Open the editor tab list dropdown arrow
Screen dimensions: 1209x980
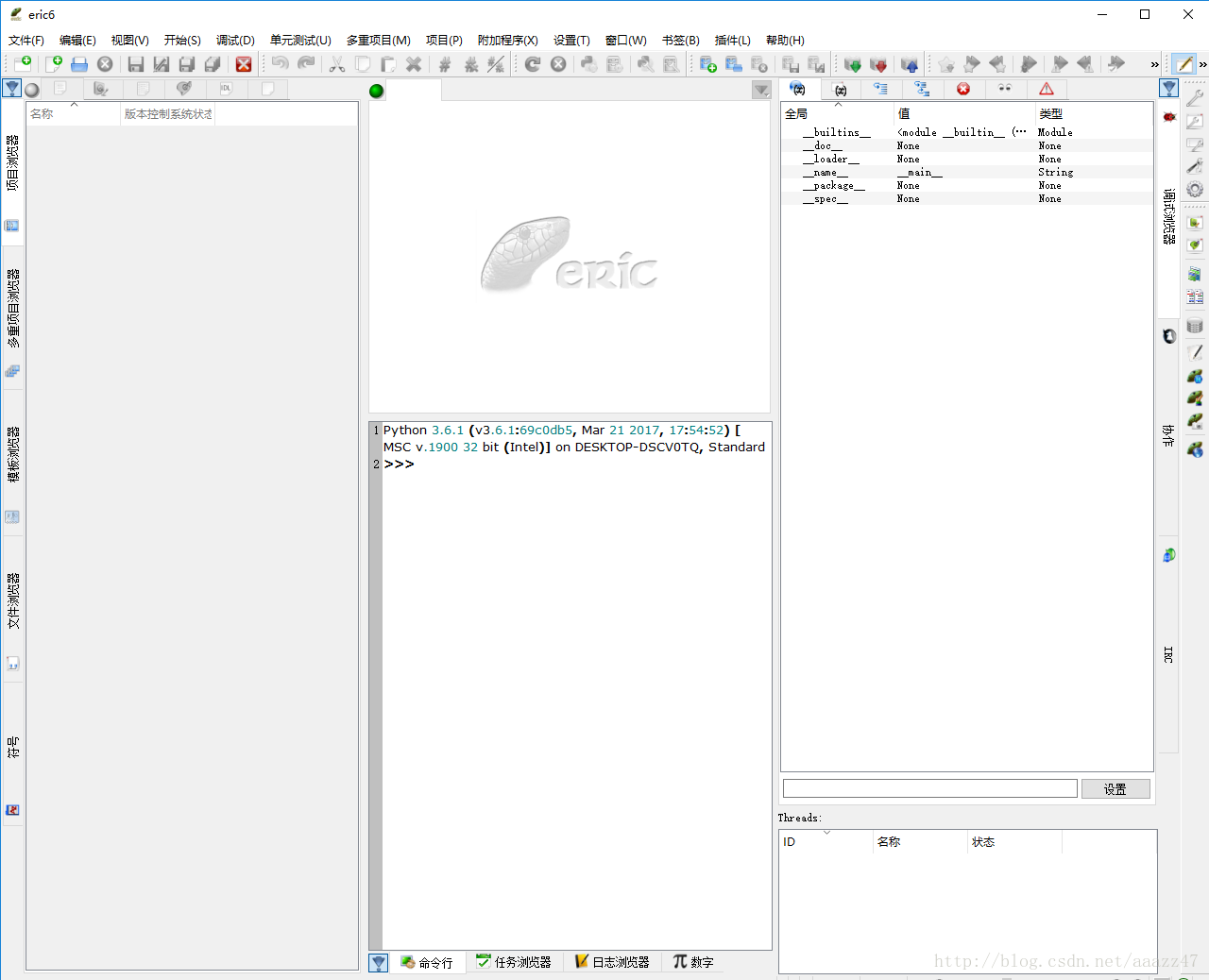(761, 91)
